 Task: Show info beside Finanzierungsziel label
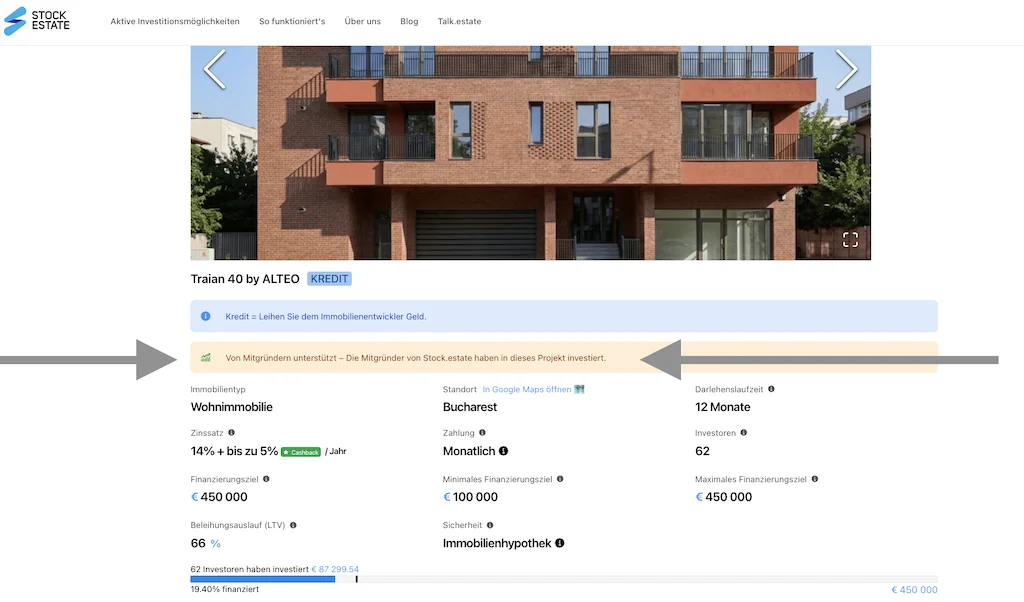pyautogui.click(x=266, y=479)
